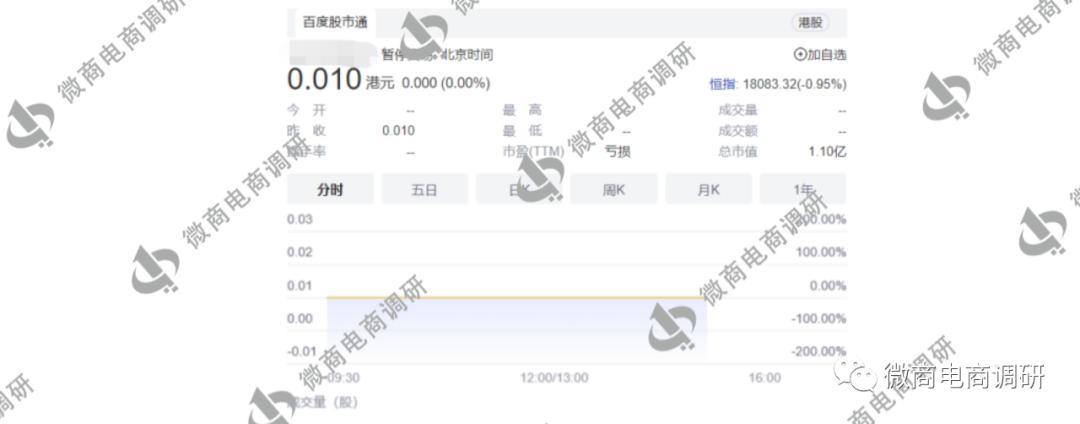Screen dimensions: 1080x424
Task: Open the 1年 chart tab
Action: click(802, 189)
